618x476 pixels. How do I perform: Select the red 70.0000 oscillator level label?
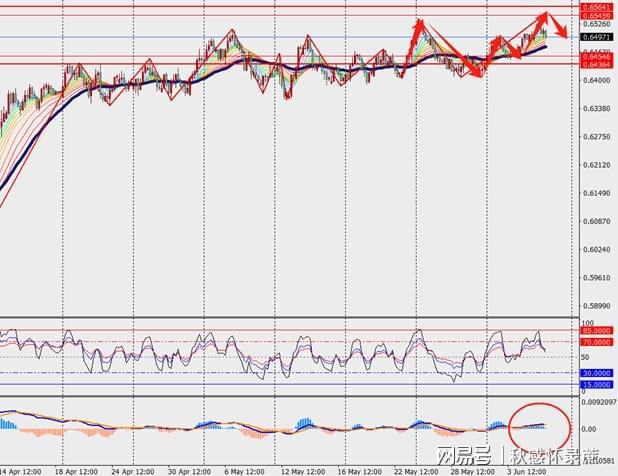(x=597, y=342)
